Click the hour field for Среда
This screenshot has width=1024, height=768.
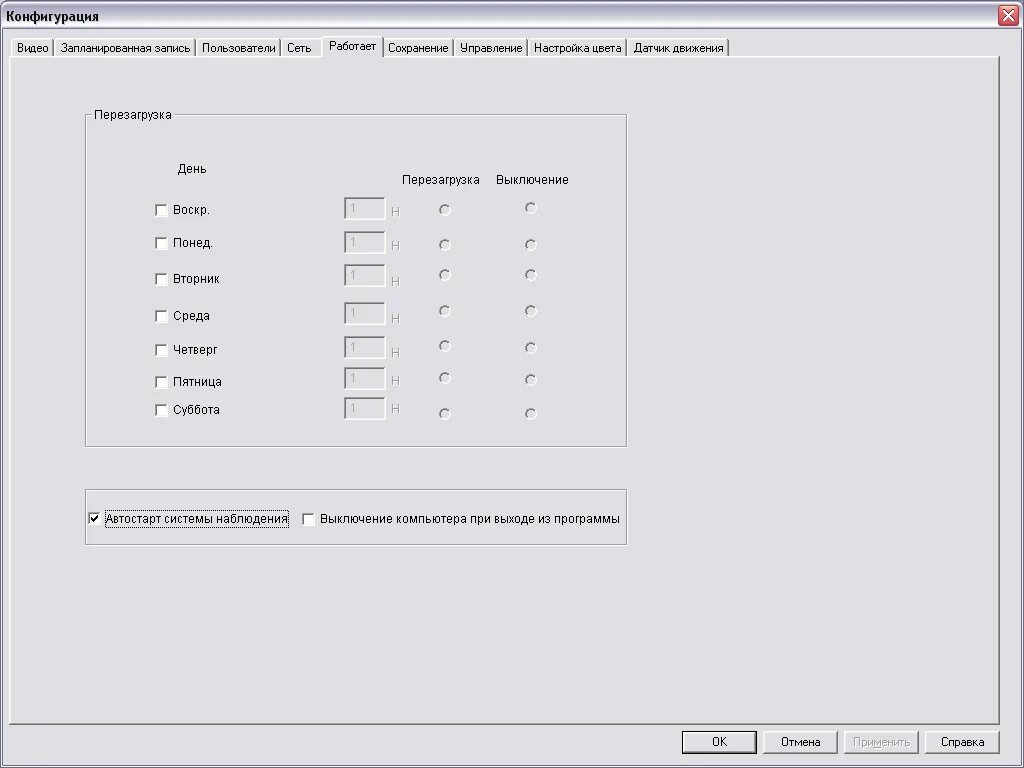click(x=364, y=313)
